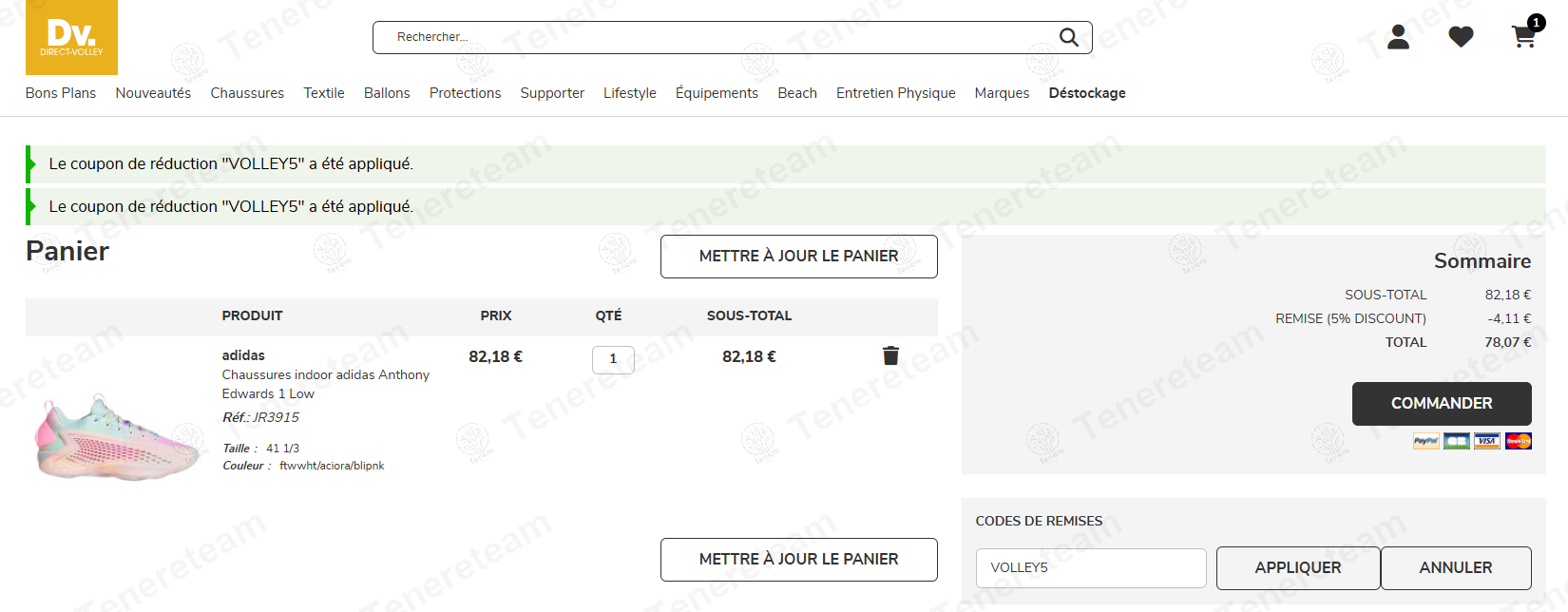Click the Taille 41 1/3 text
This screenshot has width=1568, height=612.
[x=261, y=449]
